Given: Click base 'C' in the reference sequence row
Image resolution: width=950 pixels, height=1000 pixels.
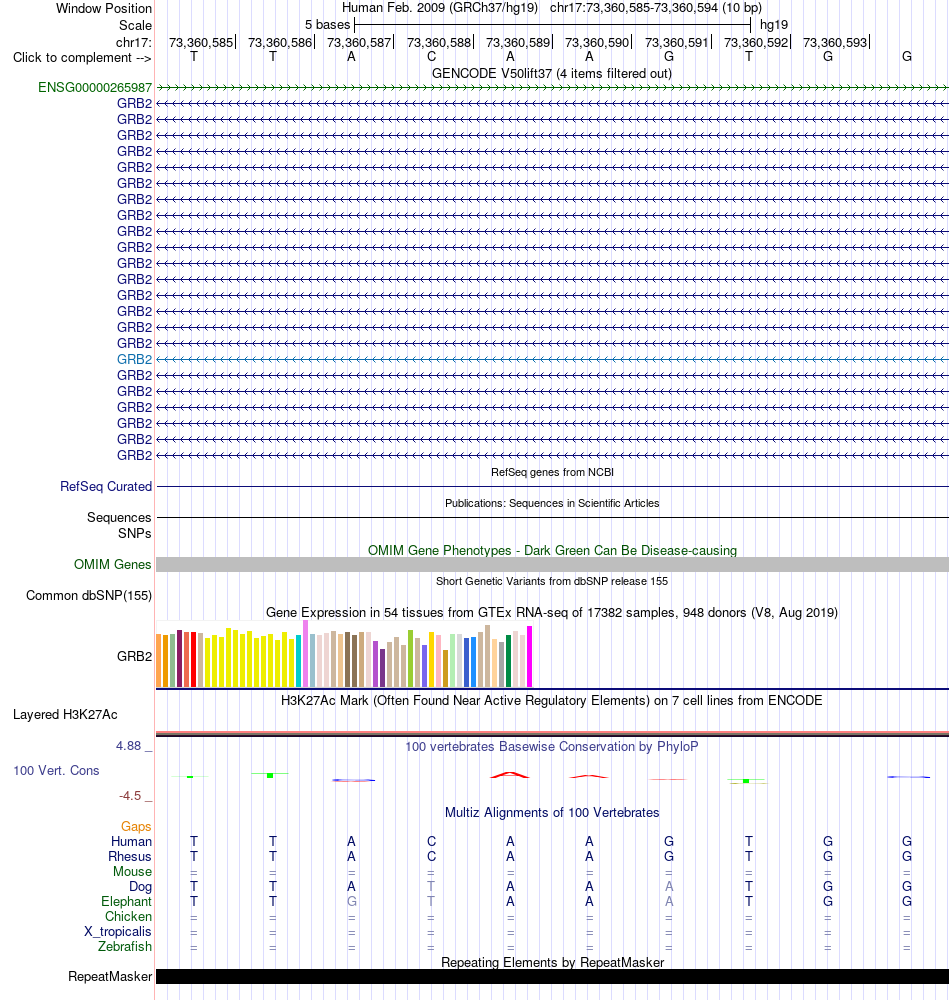Looking at the screenshot, I should pos(432,57).
